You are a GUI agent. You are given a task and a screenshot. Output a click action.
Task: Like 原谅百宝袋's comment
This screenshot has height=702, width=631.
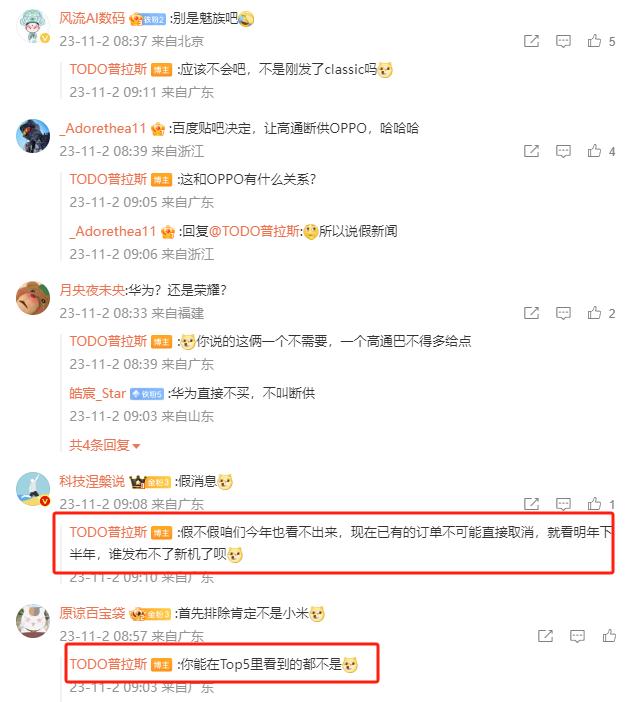(x=609, y=635)
